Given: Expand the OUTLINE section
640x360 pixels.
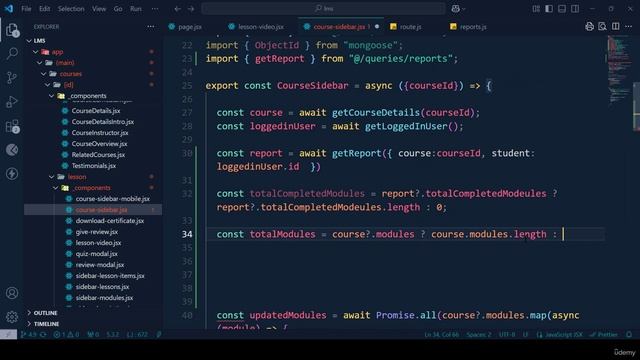Looking at the screenshot, I should (45, 313).
